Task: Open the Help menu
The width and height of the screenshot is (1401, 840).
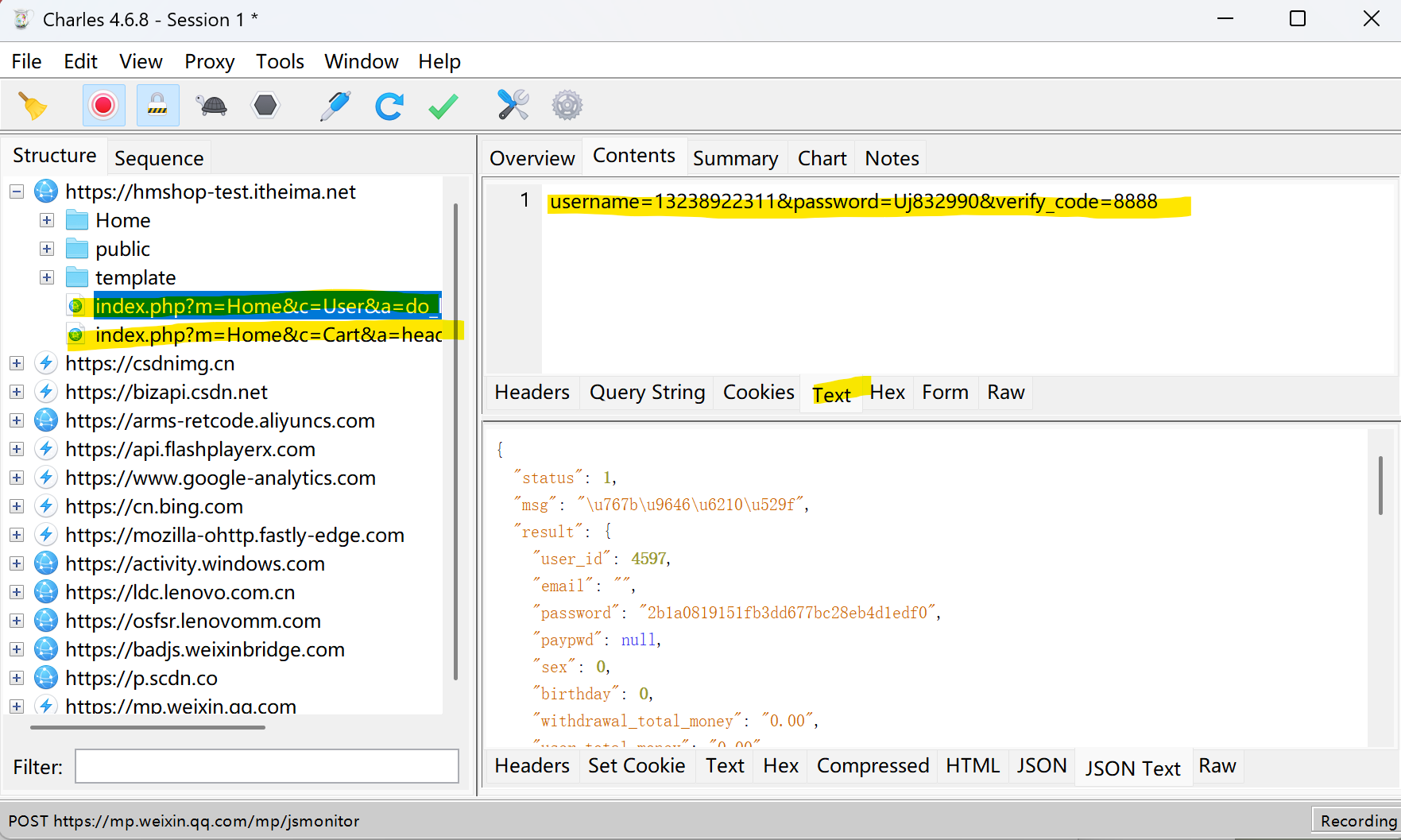Action: coord(439,61)
